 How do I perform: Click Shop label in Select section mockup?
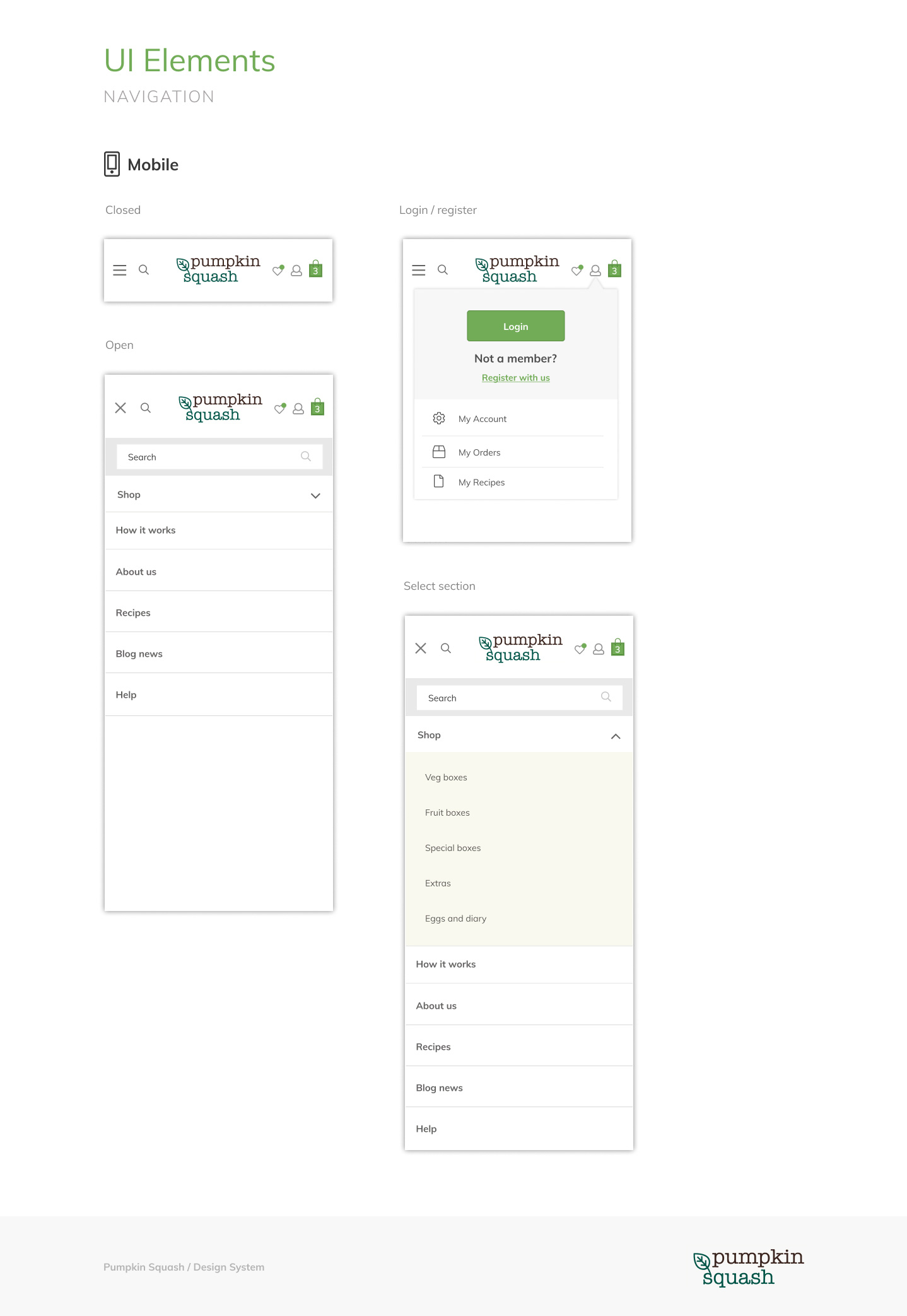point(429,735)
